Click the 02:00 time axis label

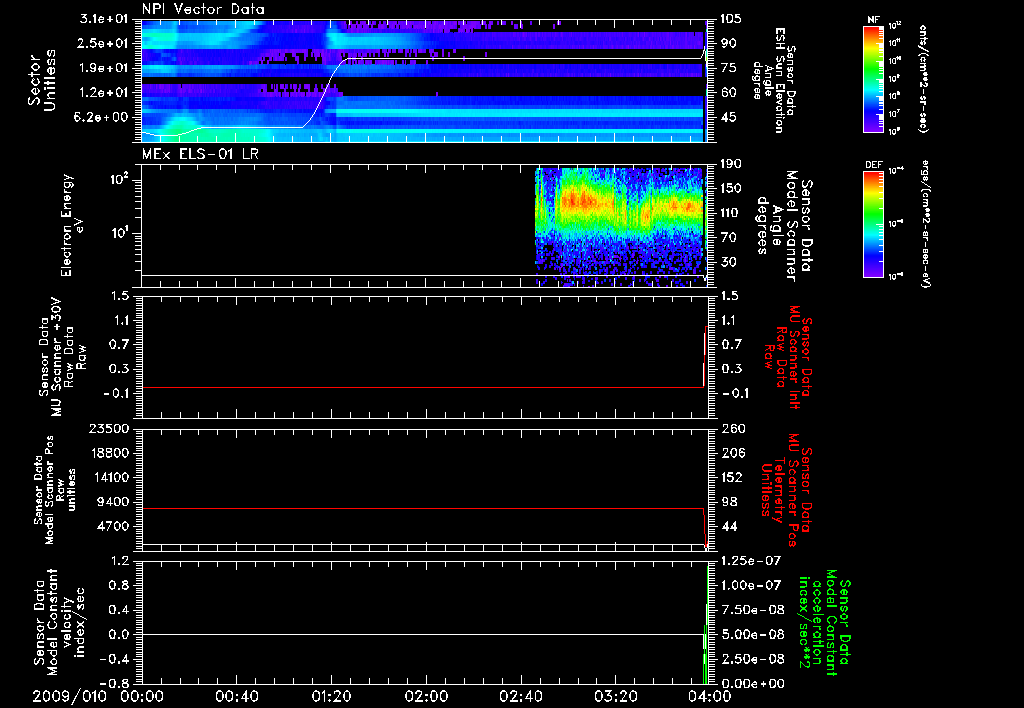click(x=426, y=695)
